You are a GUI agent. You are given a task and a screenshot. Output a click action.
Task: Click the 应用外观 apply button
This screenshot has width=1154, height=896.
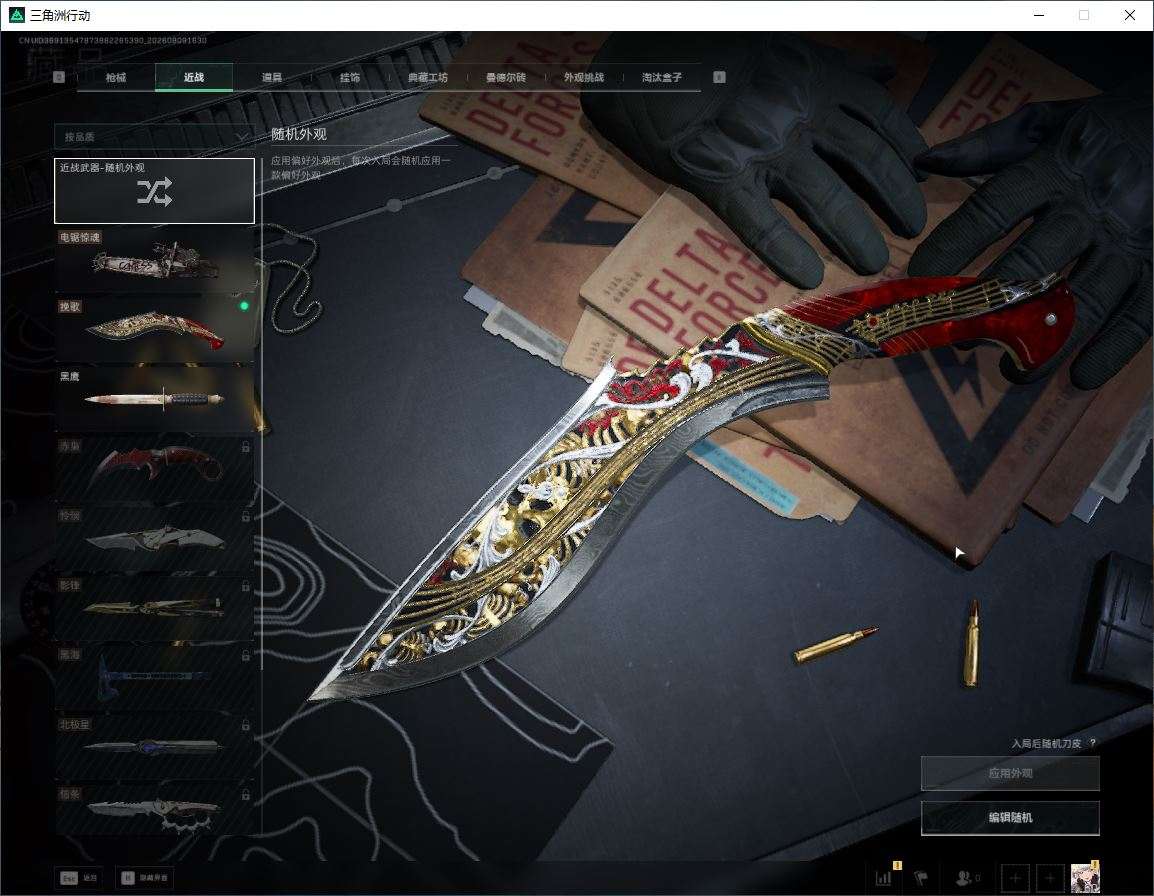tap(1010, 773)
